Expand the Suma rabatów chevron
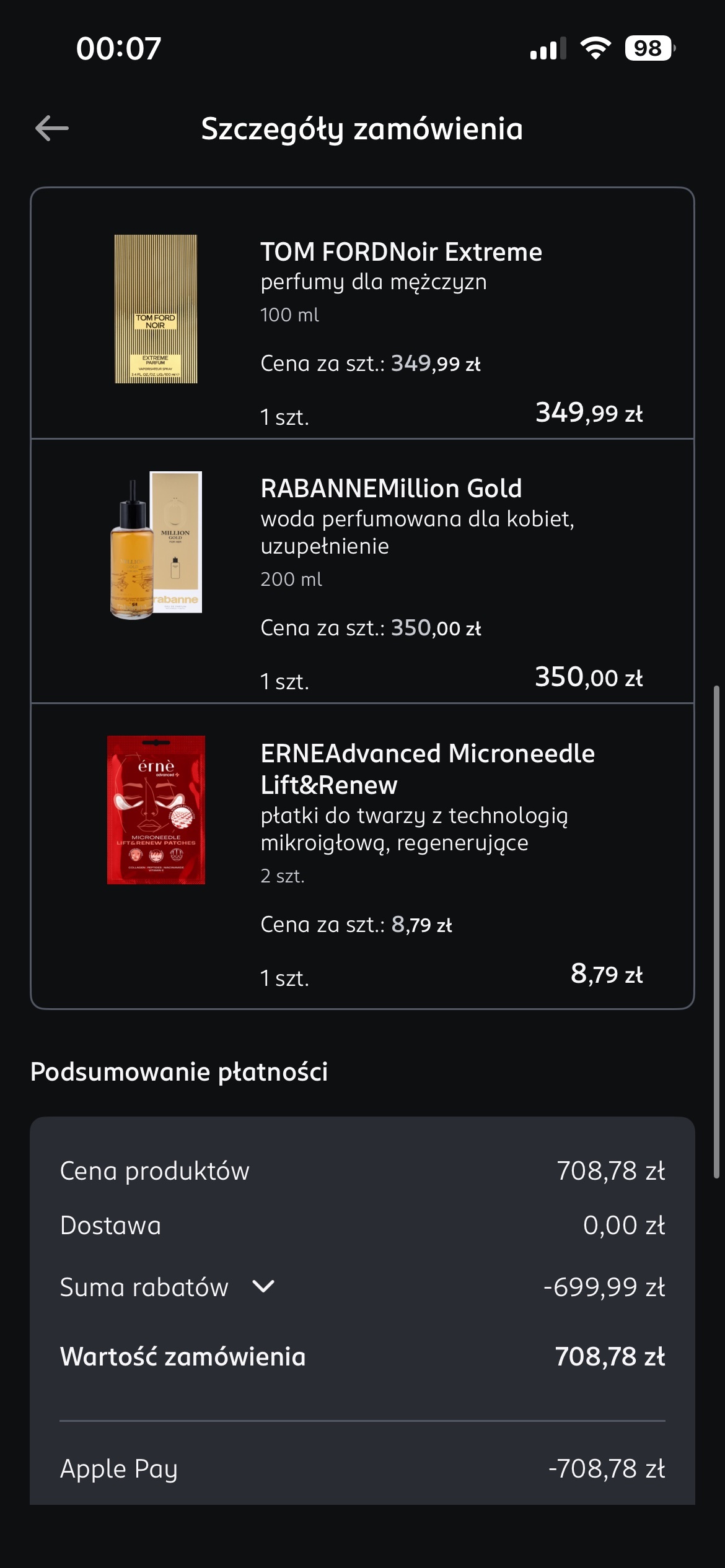This screenshot has width=725, height=1568. [x=263, y=1287]
